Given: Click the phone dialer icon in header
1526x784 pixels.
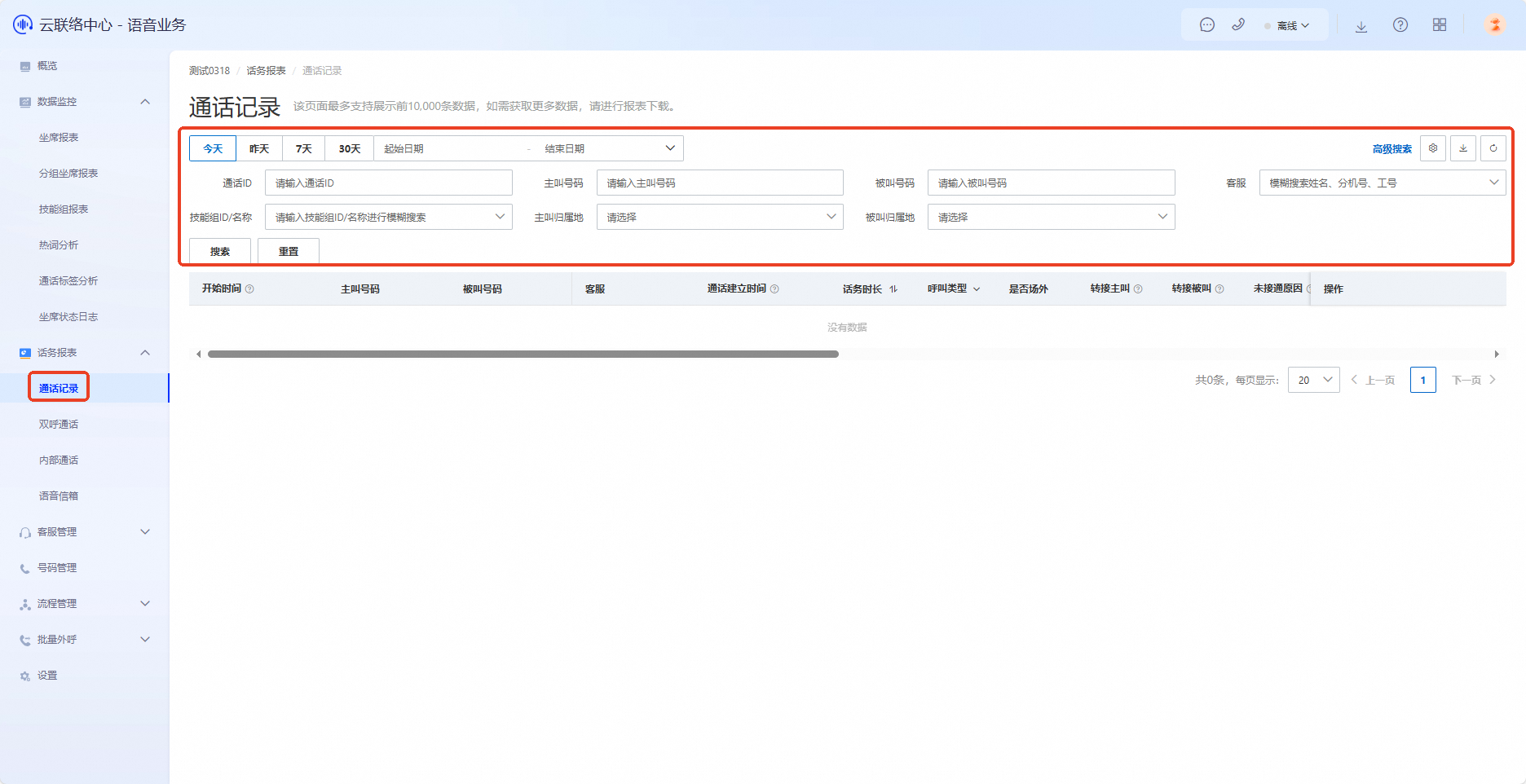Looking at the screenshot, I should point(1238,25).
